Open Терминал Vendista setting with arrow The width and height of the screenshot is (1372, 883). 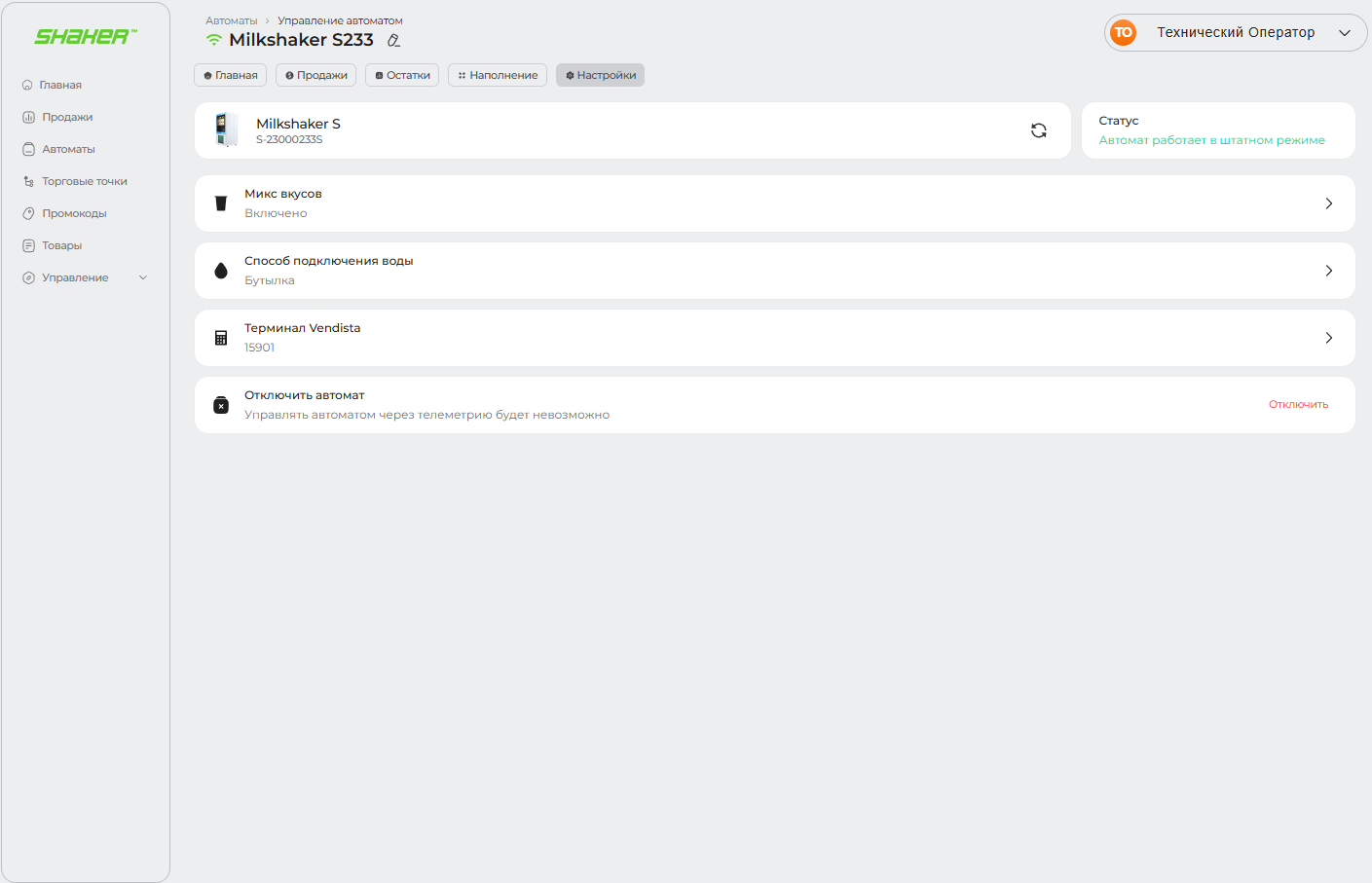(1328, 338)
